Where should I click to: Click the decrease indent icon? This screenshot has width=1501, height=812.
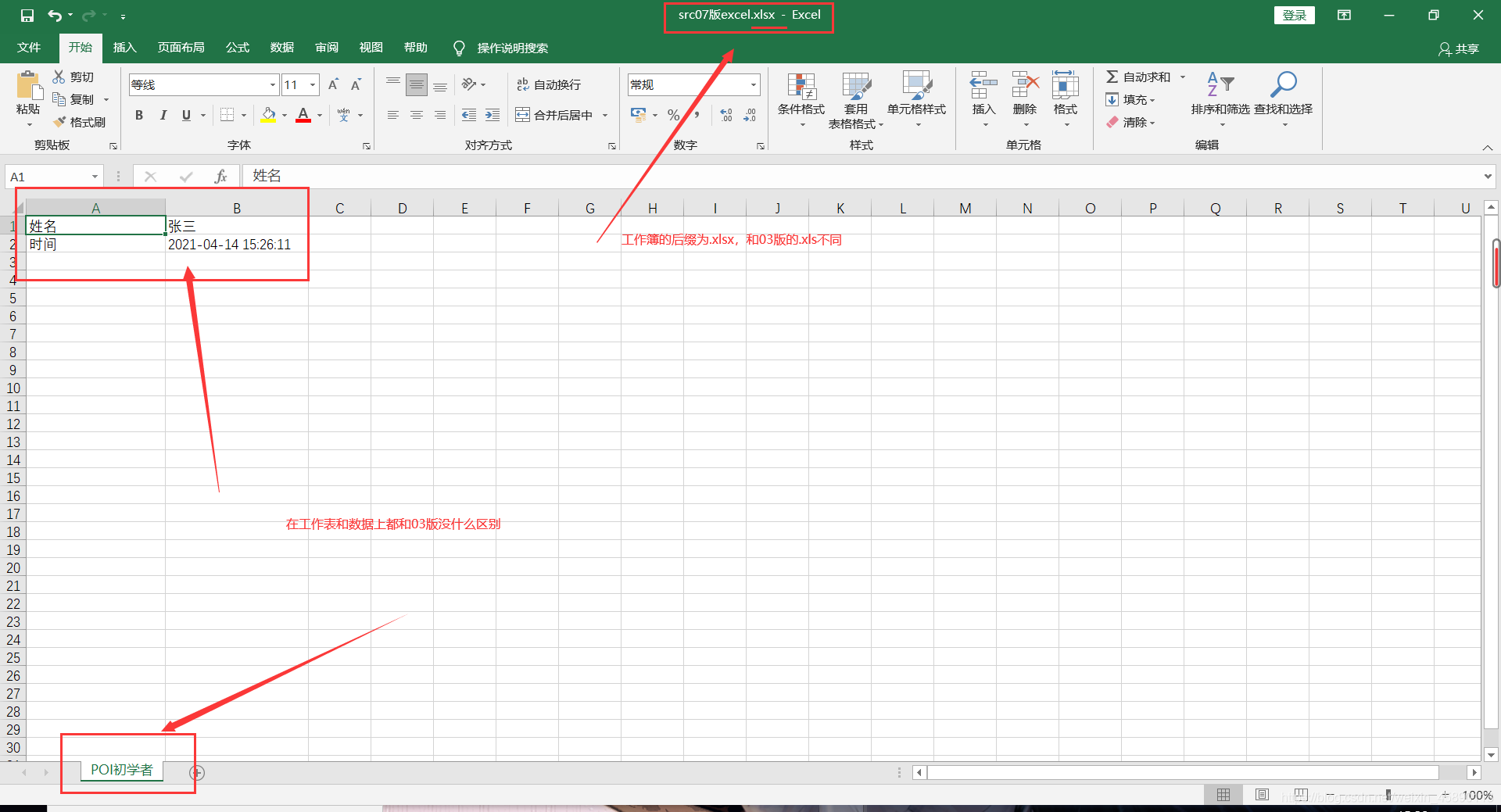click(x=469, y=115)
